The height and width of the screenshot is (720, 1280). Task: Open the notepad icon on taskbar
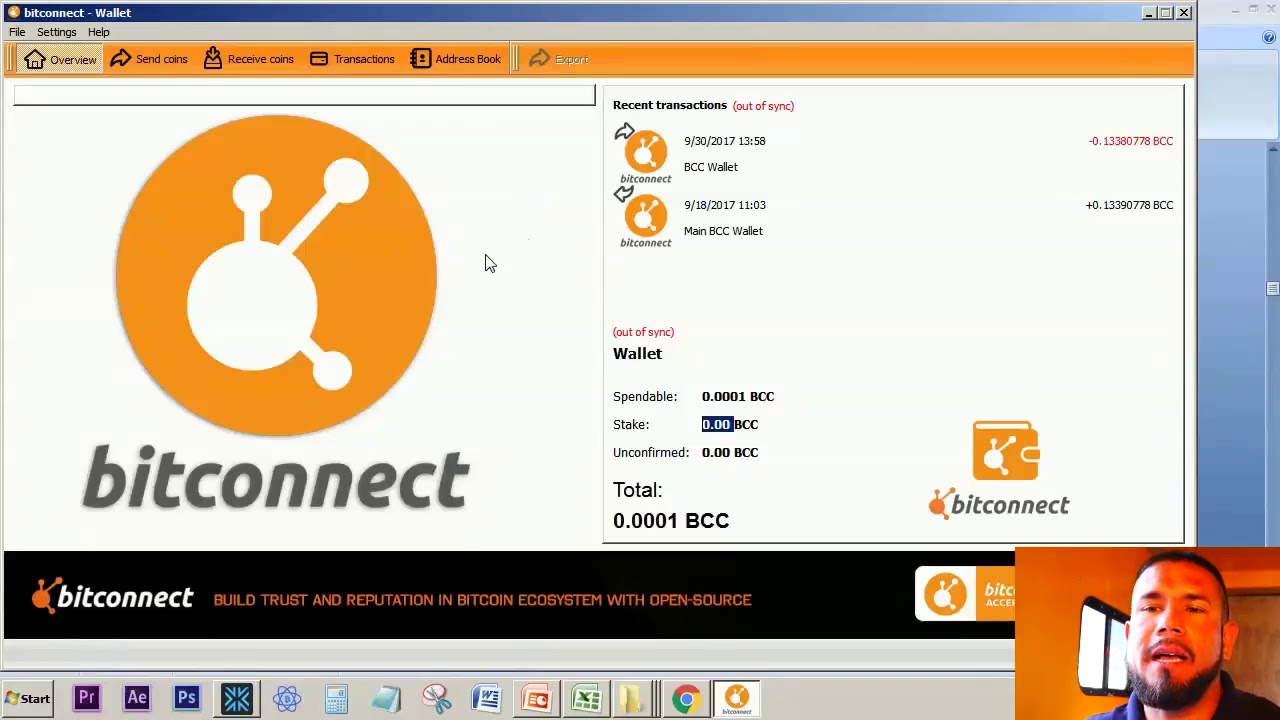tap(387, 698)
